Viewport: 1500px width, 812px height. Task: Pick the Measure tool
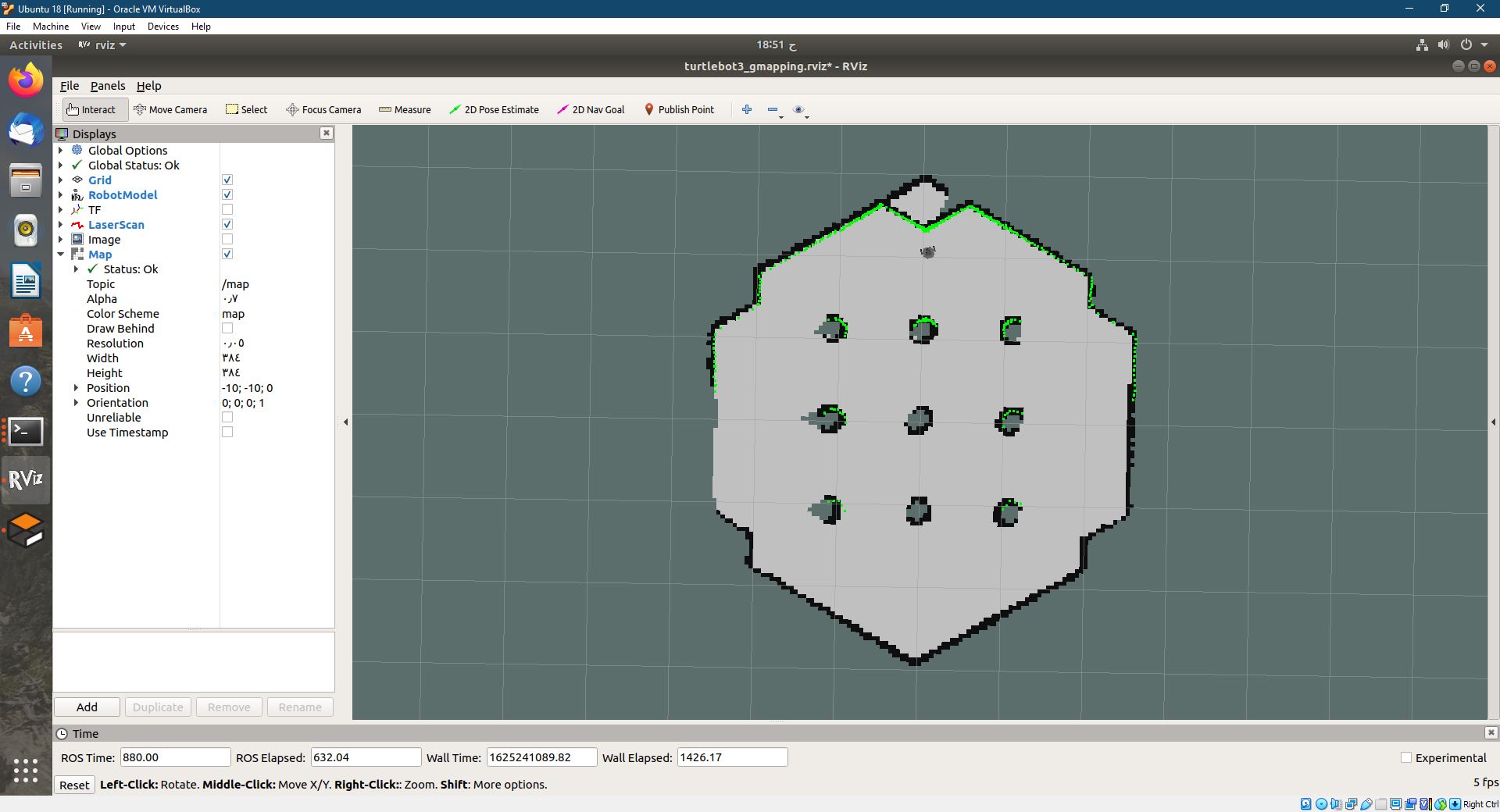coord(405,109)
